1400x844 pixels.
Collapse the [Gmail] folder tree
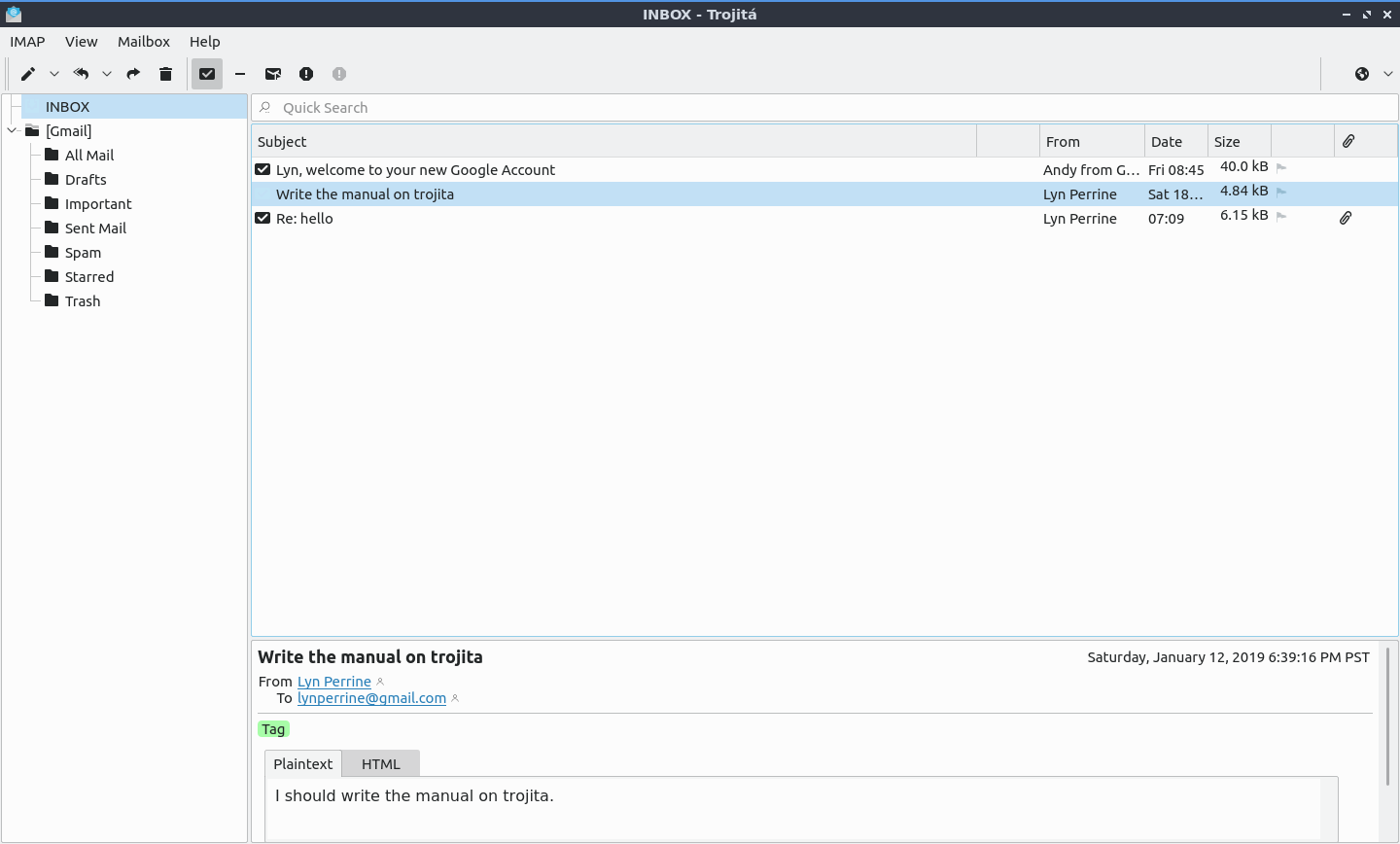coord(13,130)
